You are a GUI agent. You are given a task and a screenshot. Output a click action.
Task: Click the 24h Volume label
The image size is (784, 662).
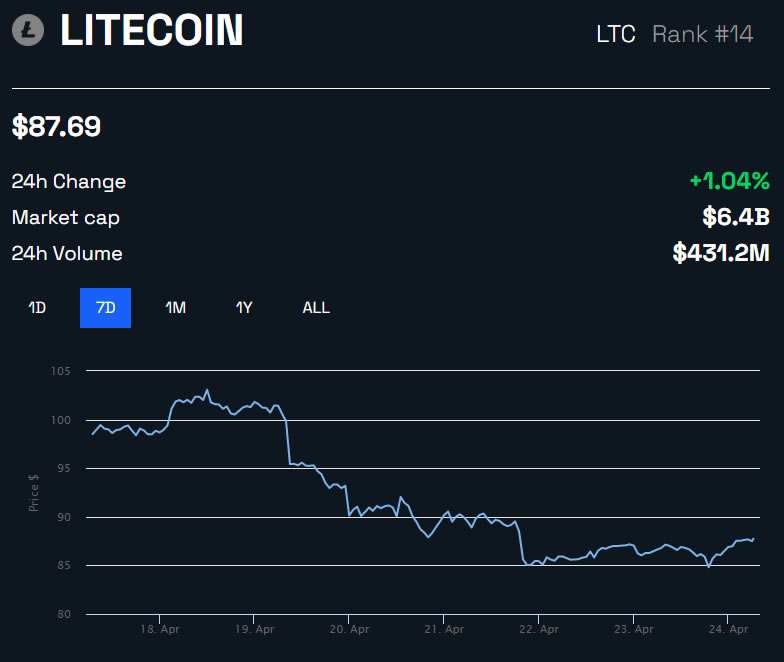click(67, 253)
